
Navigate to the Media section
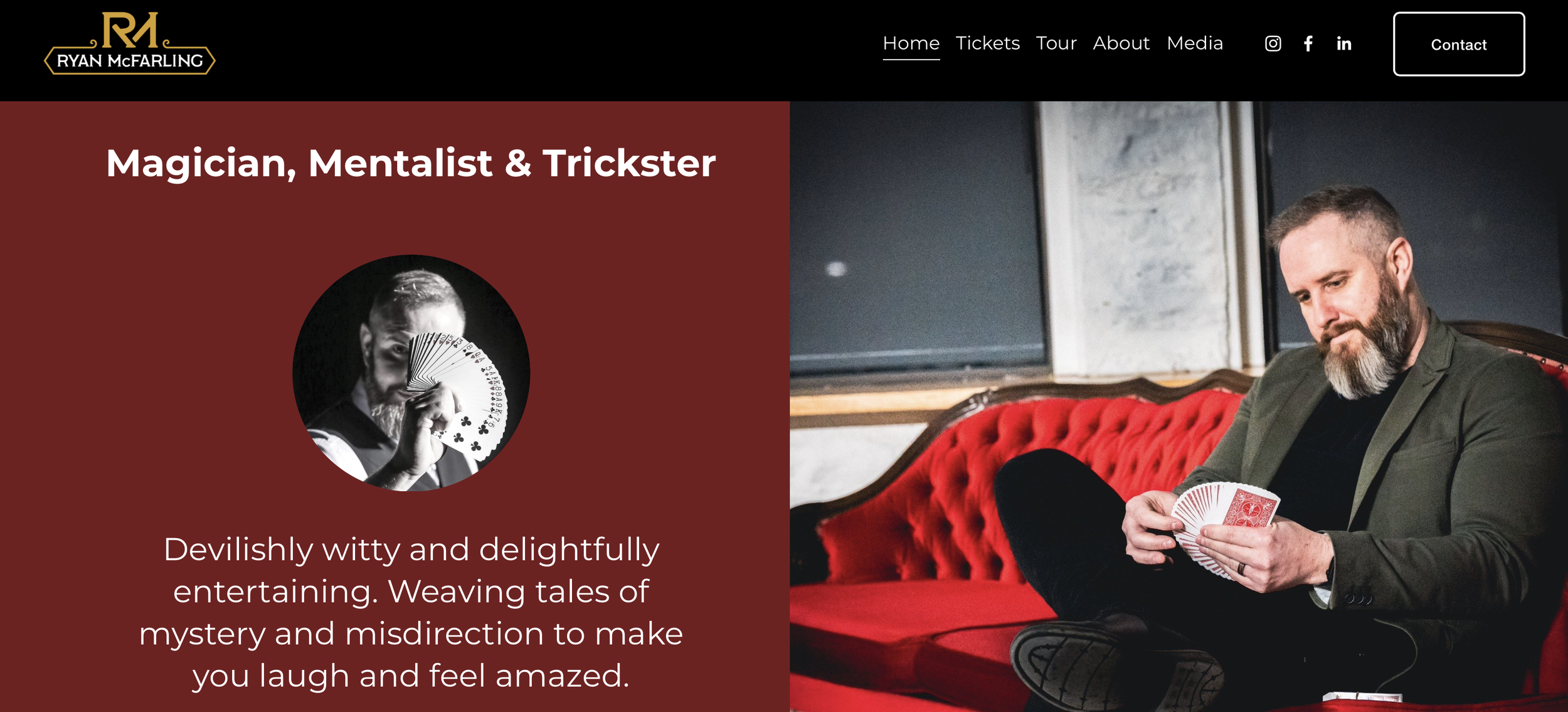1195,43
